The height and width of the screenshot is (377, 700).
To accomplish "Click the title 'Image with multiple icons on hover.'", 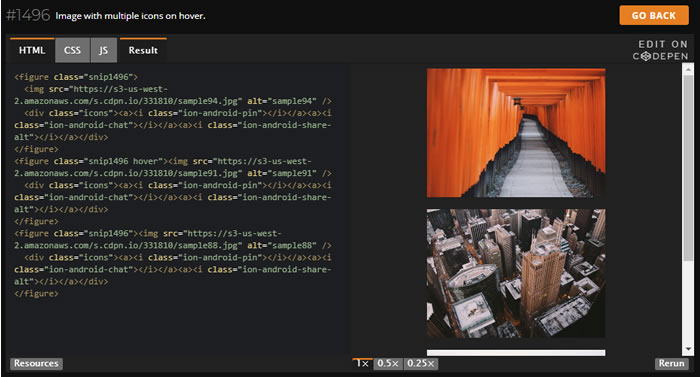I will tap(130, 16).
